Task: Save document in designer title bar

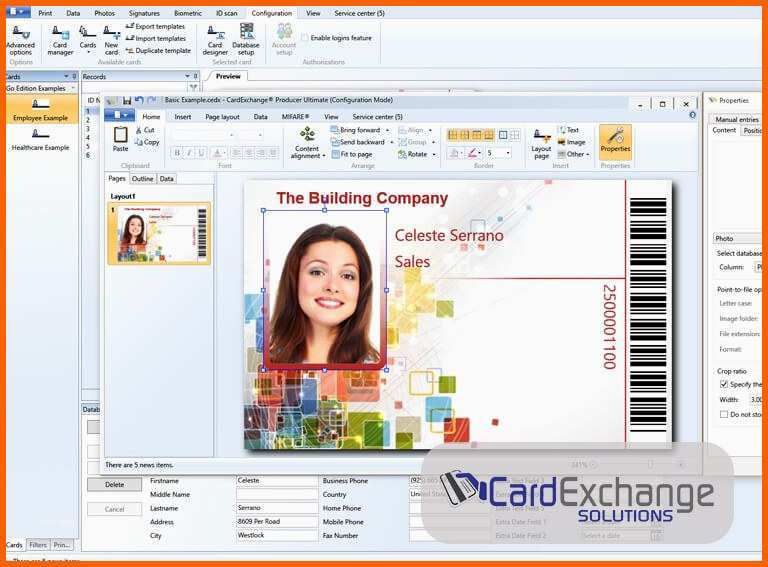Action: [x=127, y=100]
